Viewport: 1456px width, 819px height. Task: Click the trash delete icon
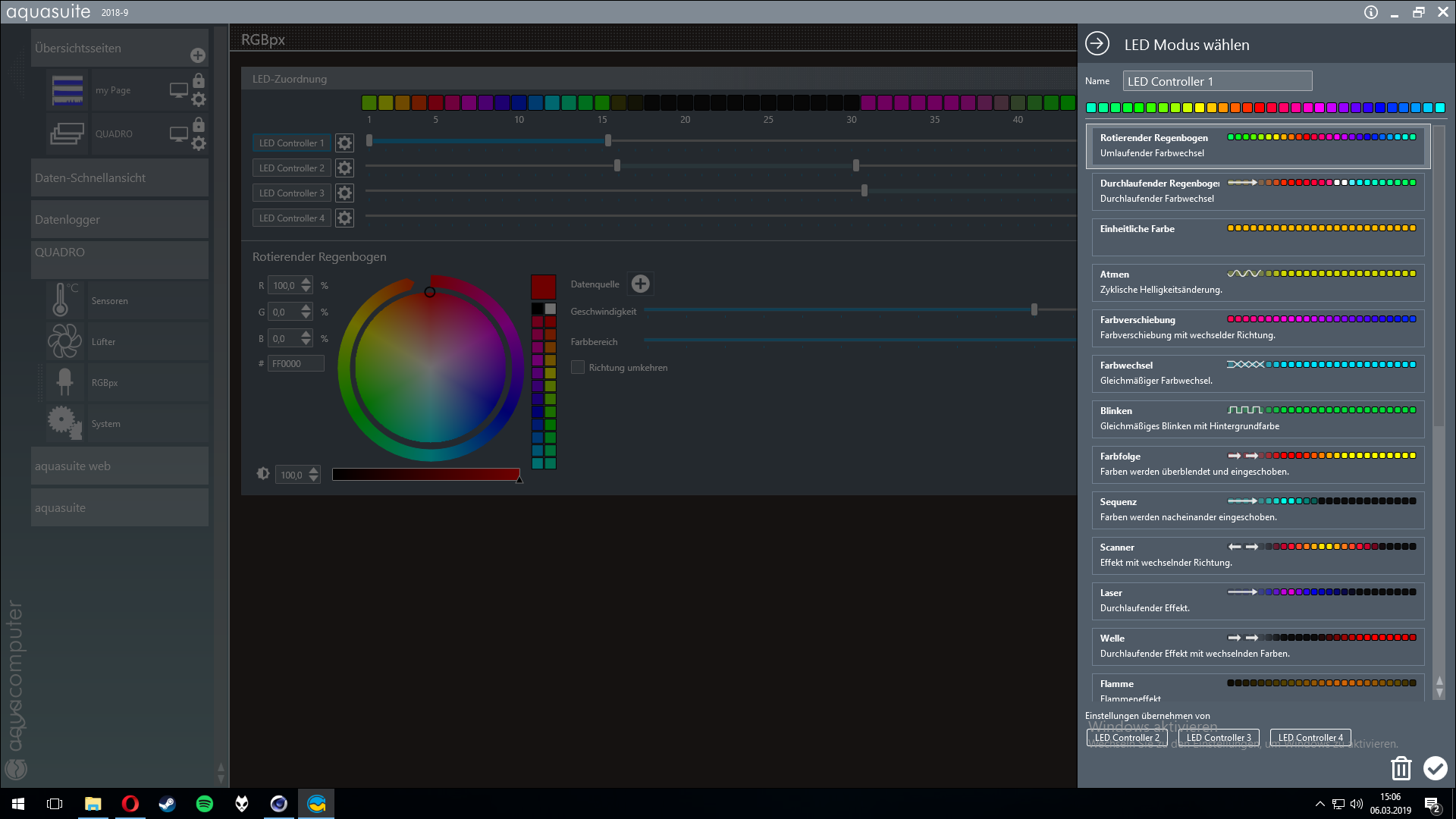(x=1401, y=768)
